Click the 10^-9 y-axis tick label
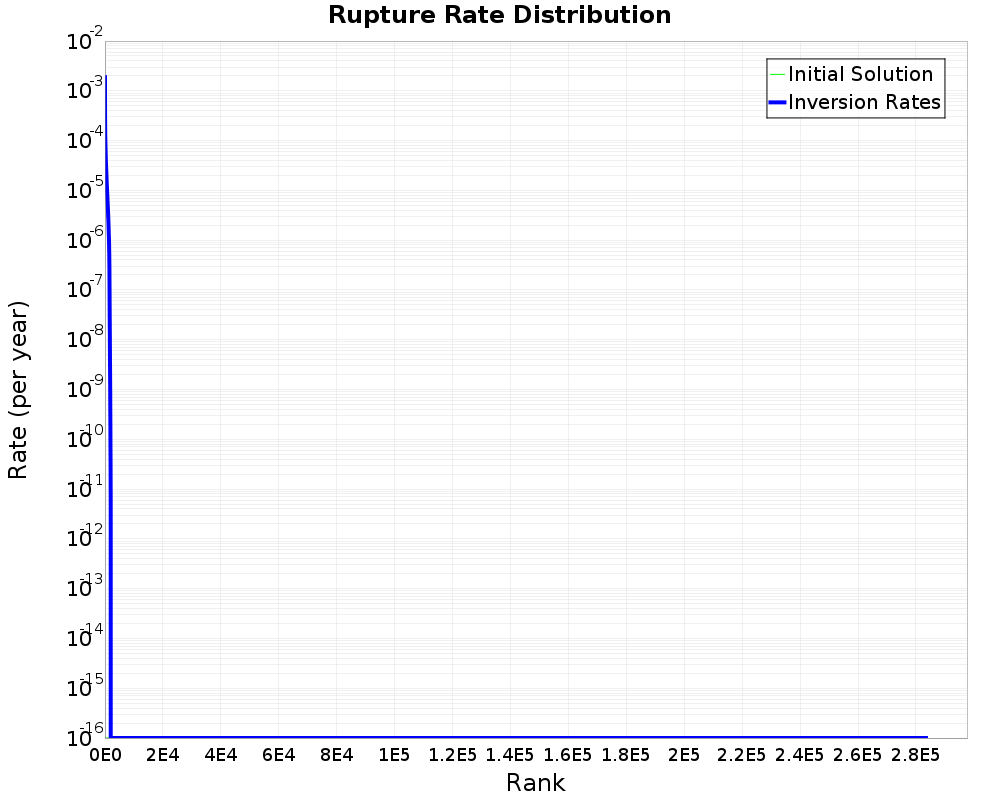 click(86, 385)
